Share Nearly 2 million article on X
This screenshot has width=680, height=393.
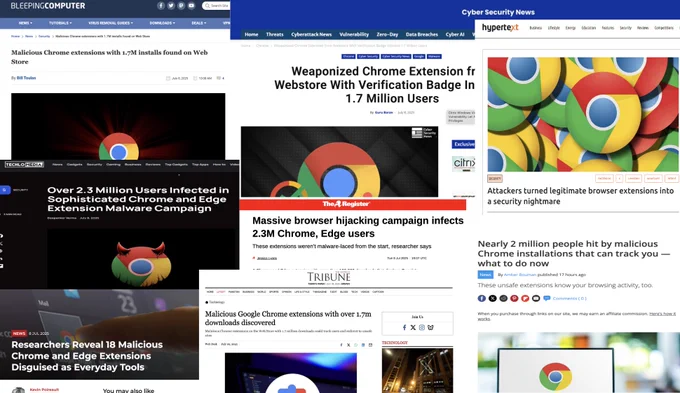(x=492, y=298)
